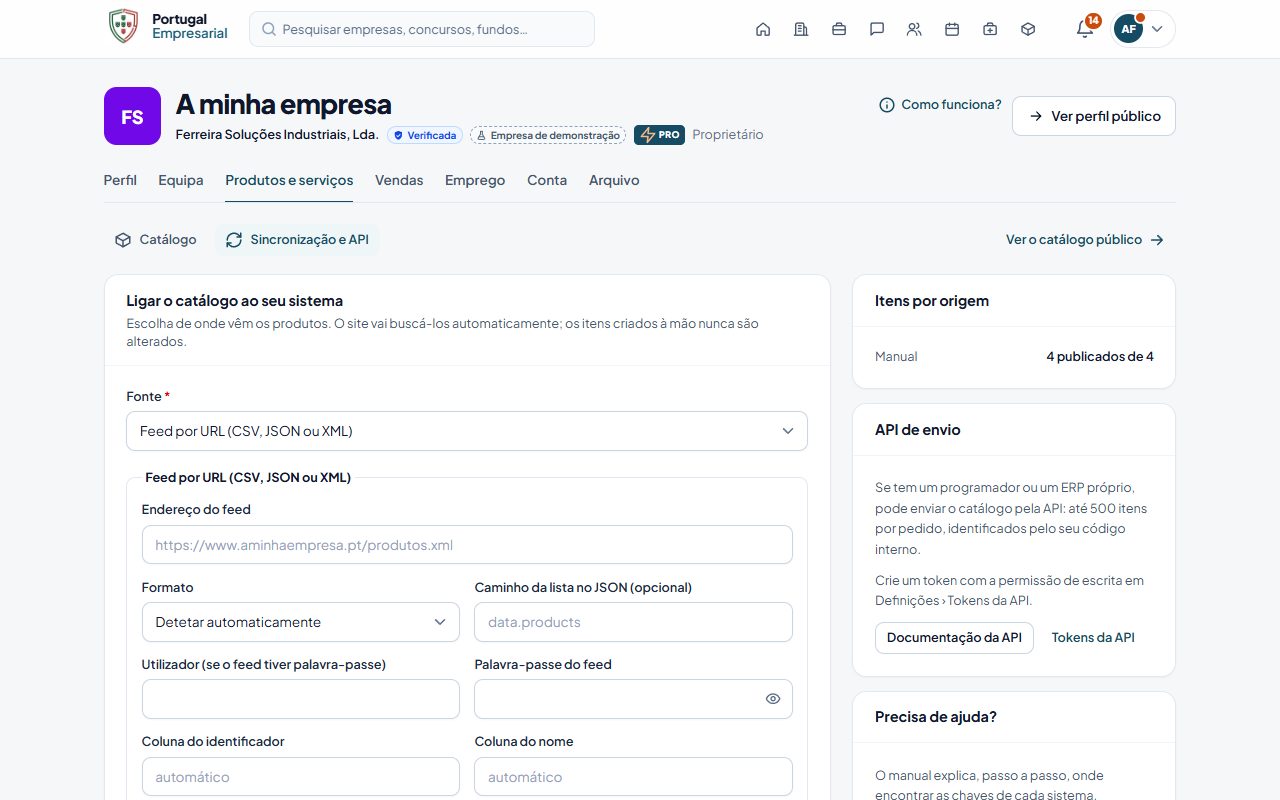
Task: Show the feed password with eye icon
Action: coord(773,699)
